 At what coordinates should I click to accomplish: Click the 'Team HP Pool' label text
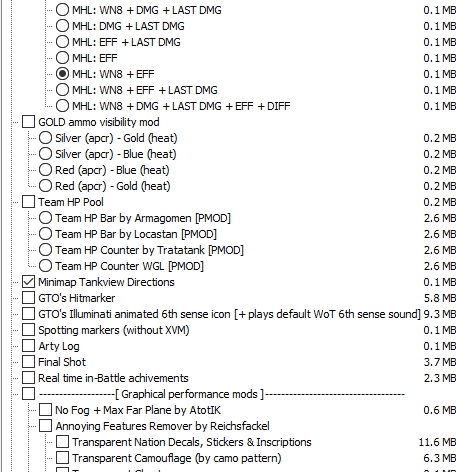[x=71, y=202]
